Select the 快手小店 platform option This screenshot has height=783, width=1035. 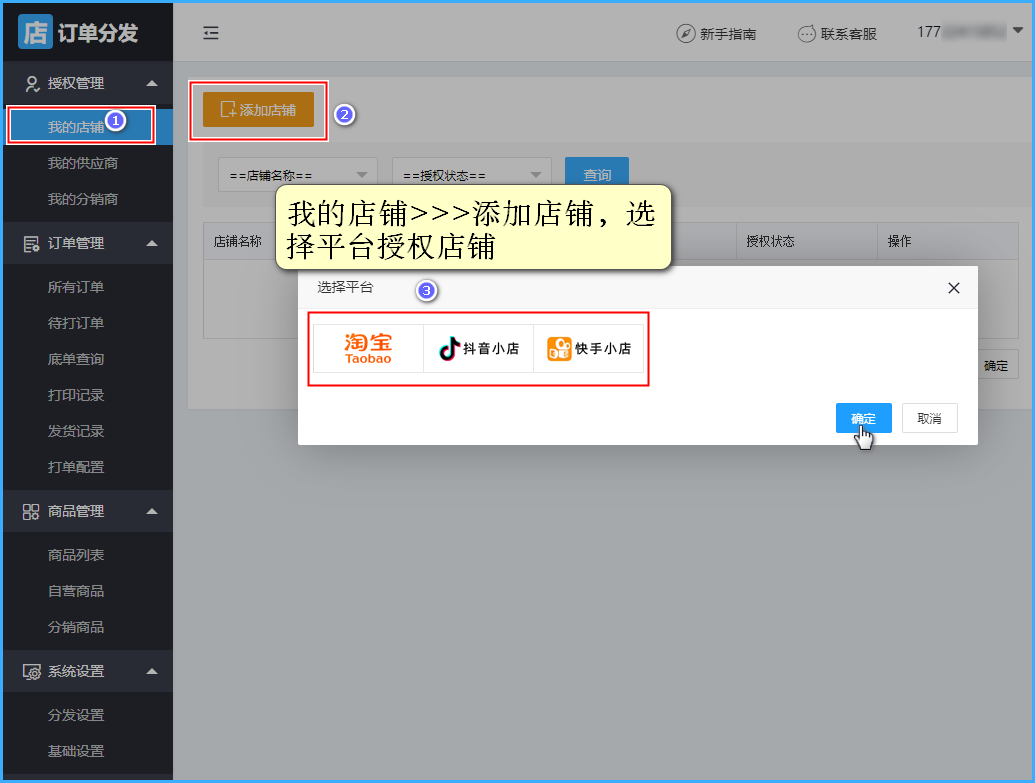(x=589, y=349)
